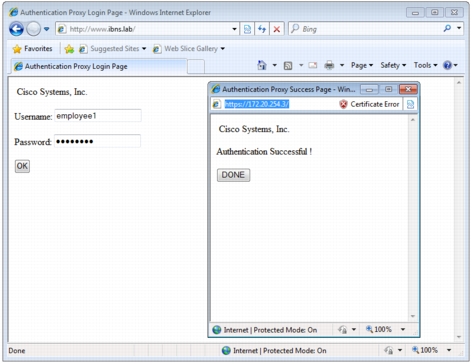This screenshot has height=364, width=473.
Task: Expand the main window zoom dropdown arrow
Action: pyautogui.click(x=449, y=350)
